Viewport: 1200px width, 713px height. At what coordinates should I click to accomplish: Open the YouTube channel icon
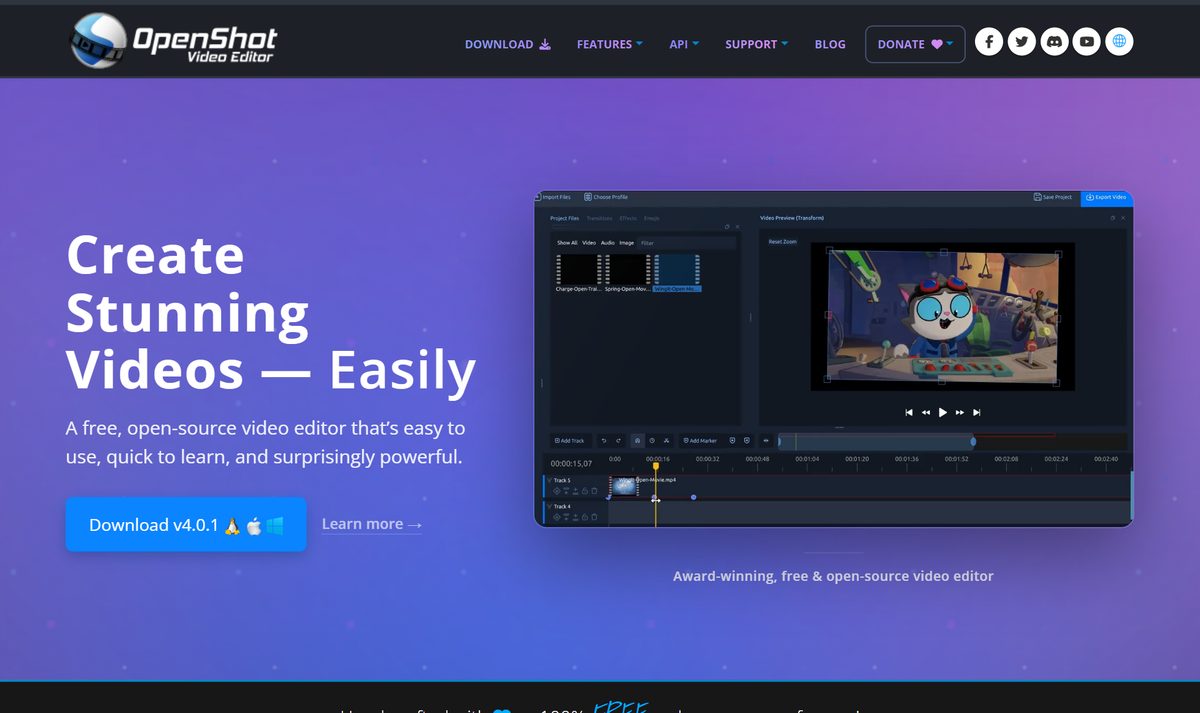1086,42
